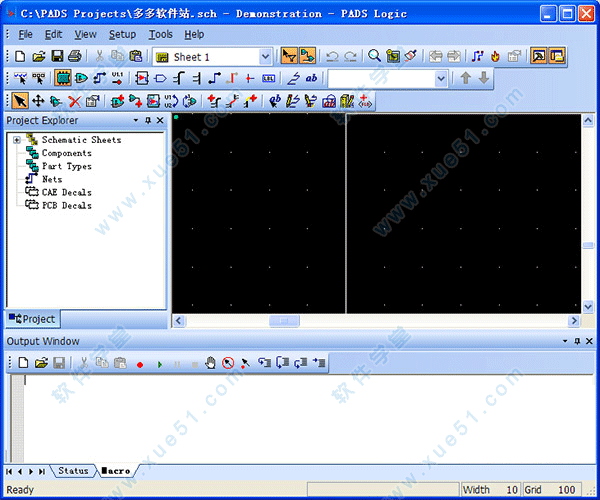Open the Tools menu
The width and height of the screenshot is (600, 500).
[160, 34]
